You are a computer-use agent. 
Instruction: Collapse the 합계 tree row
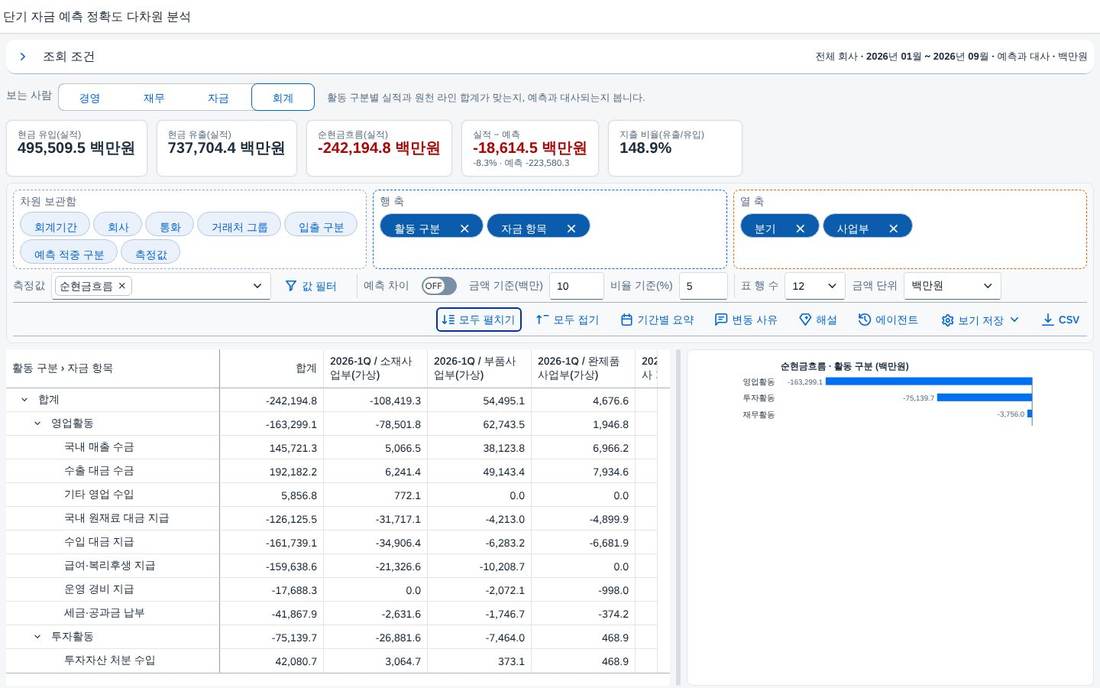[25, 400]
